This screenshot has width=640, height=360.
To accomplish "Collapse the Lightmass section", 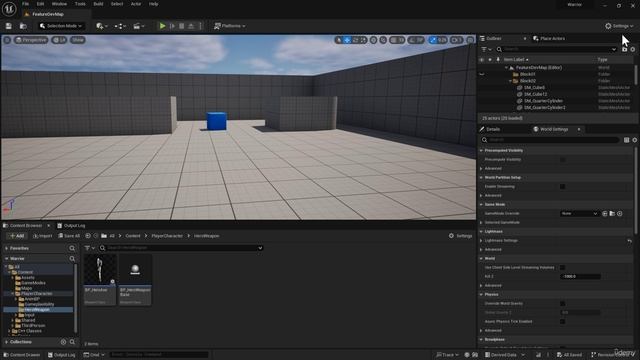I will (x=482, y=231).
